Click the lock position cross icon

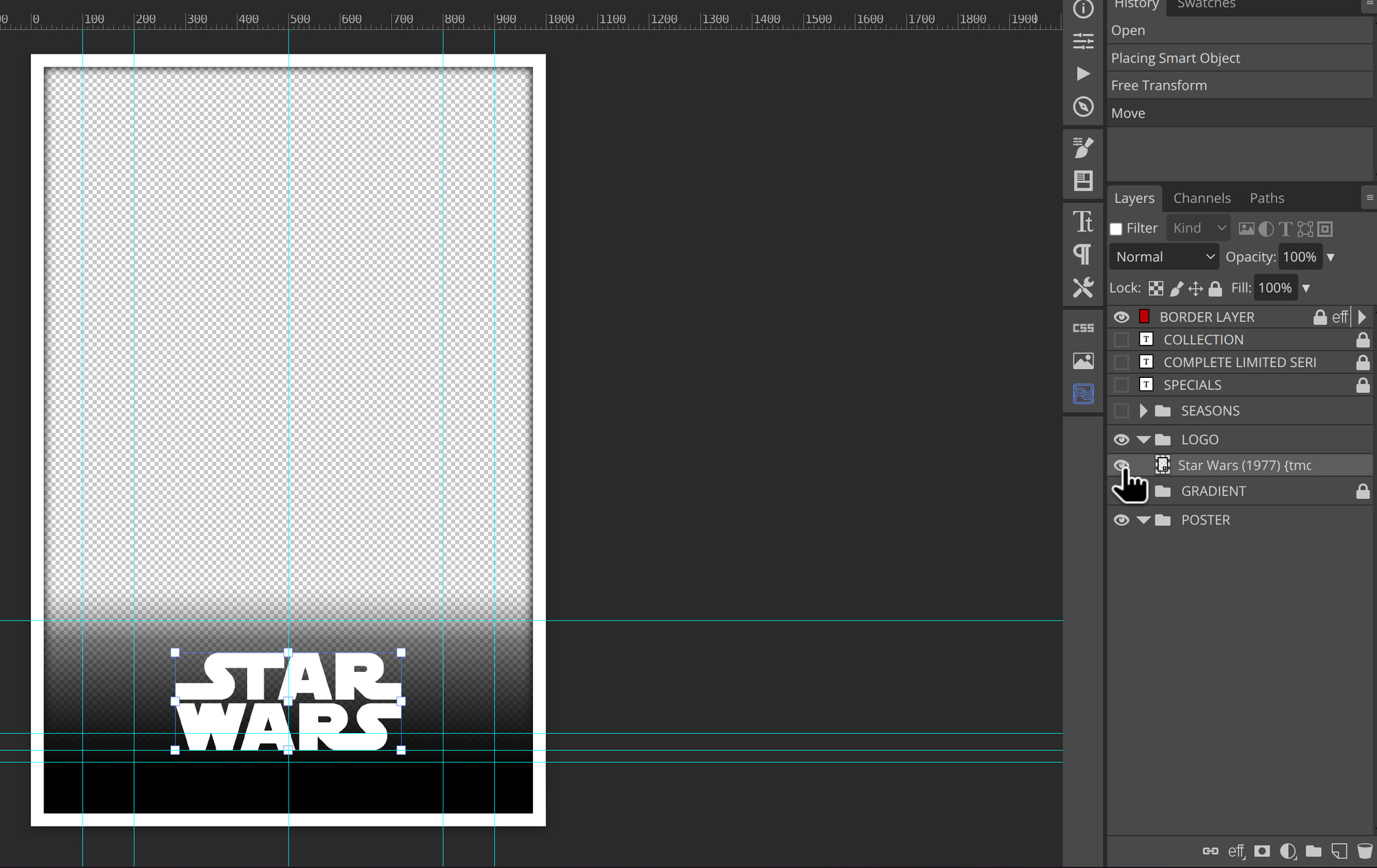pos(1196,288)
